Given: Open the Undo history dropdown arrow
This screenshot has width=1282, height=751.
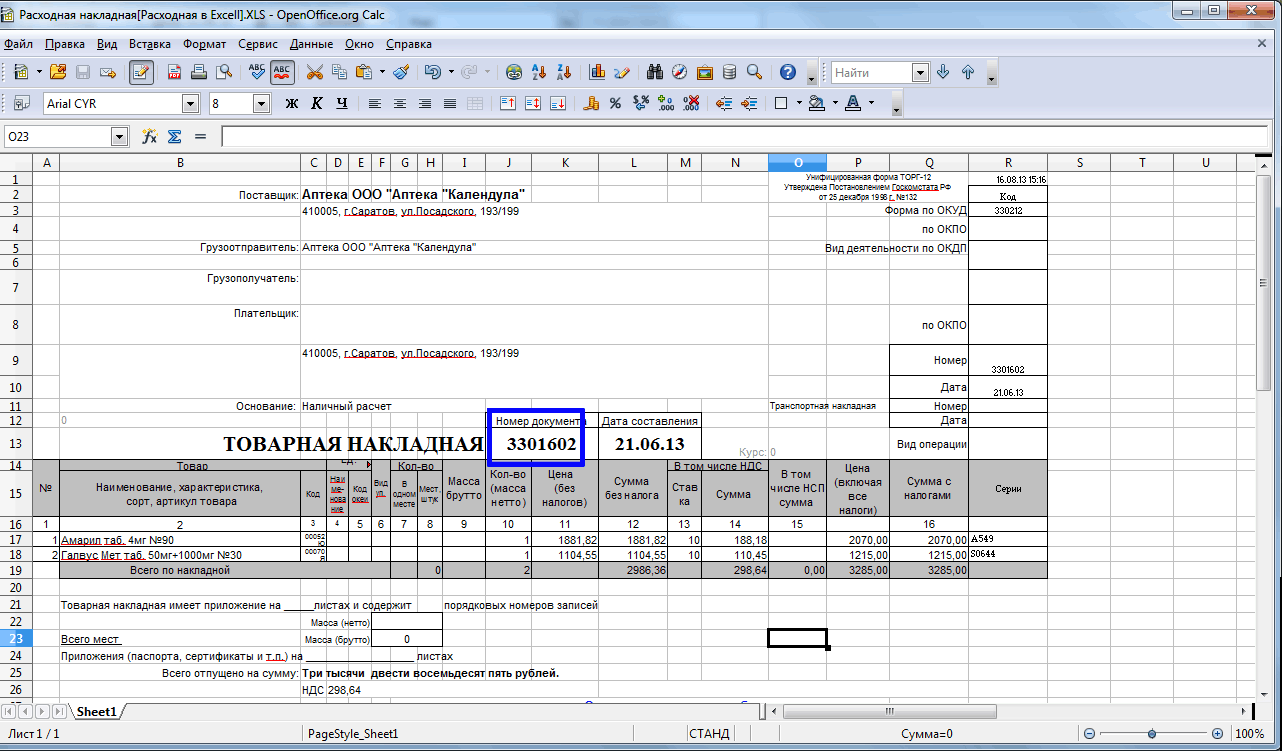Looking at the screenshot, I should pos(449,72).
